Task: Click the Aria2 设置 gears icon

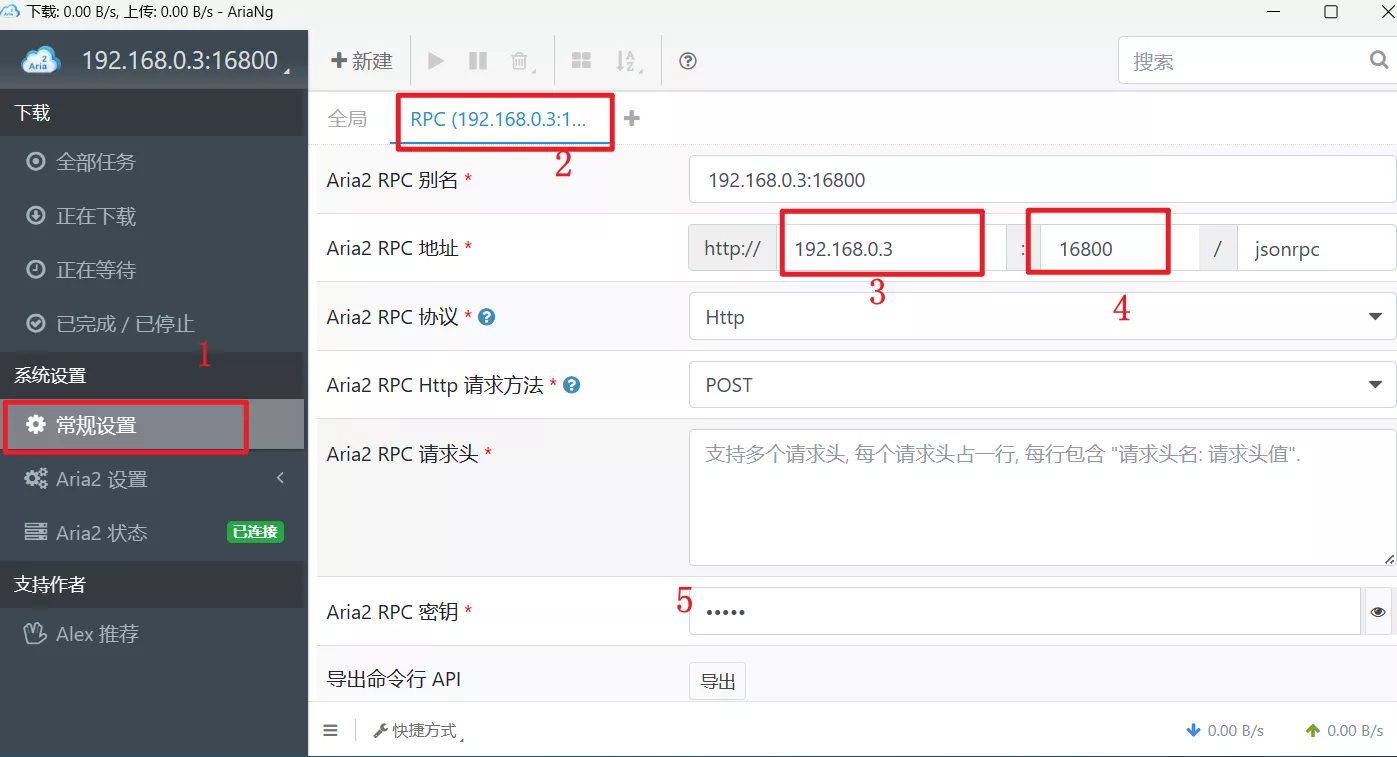Action: pyautogui.click(x=36, y=478)
